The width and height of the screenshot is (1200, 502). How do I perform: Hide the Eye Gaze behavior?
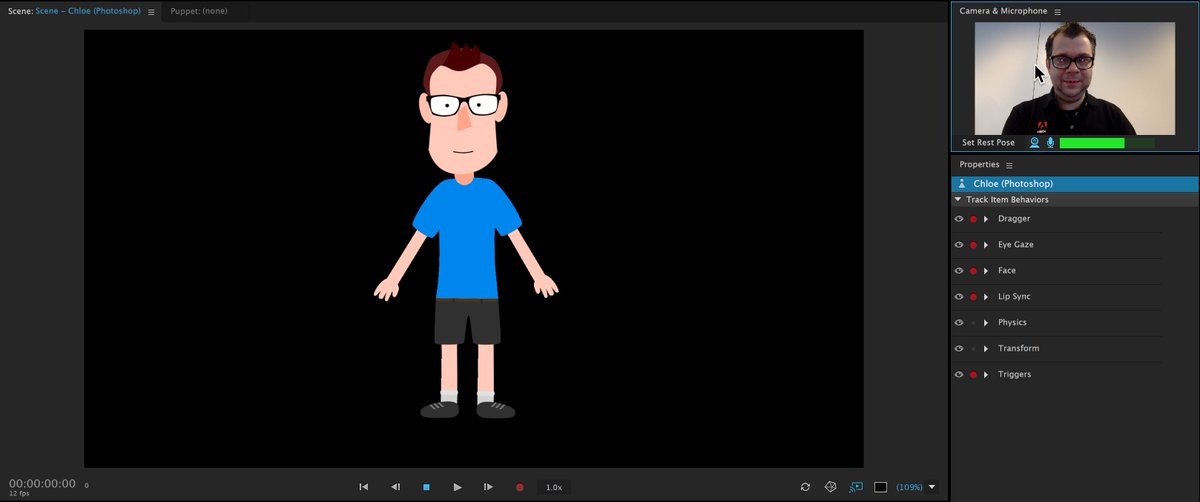tap(959, 245)
